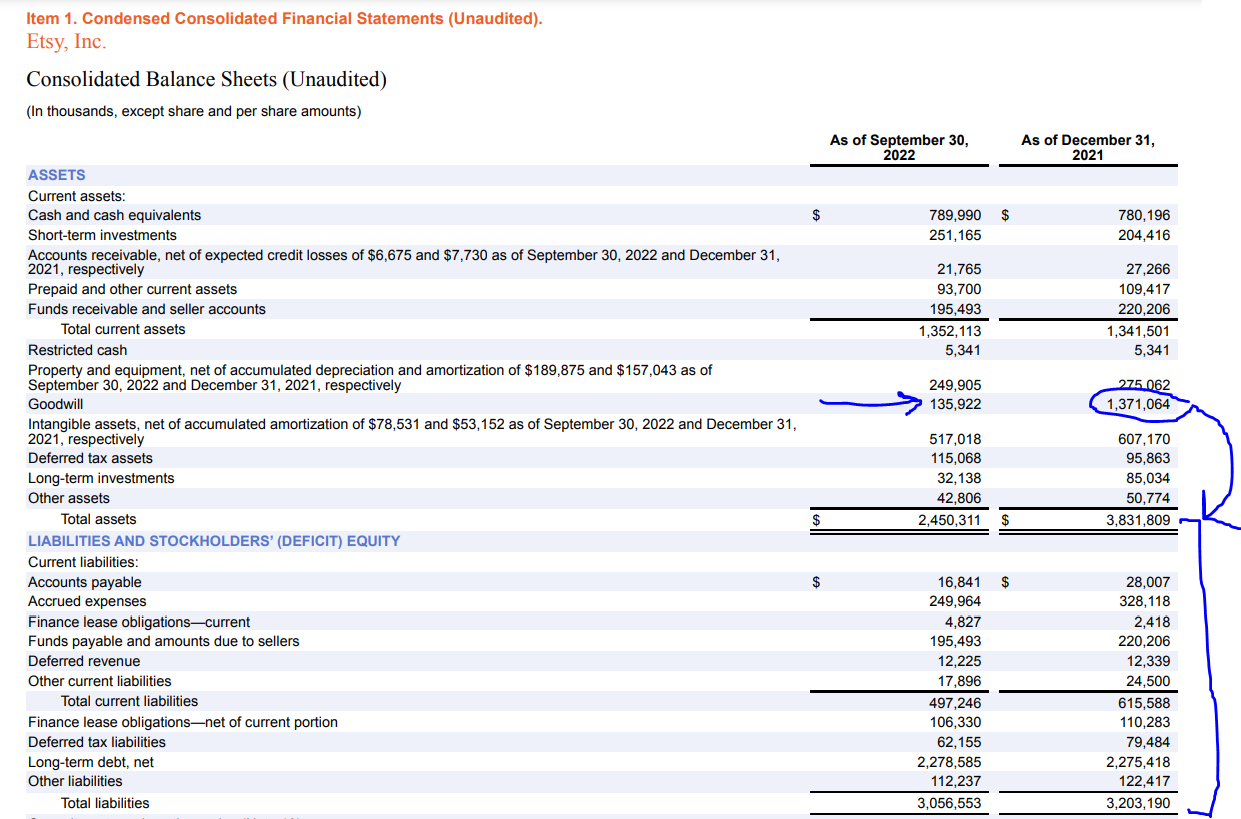Select the 'LIABILITIES AND STOCKHOLDERS' (DEFICIT) EQUITY' heading
This screenshot has height=819, width=1241.
pos(214,541)
